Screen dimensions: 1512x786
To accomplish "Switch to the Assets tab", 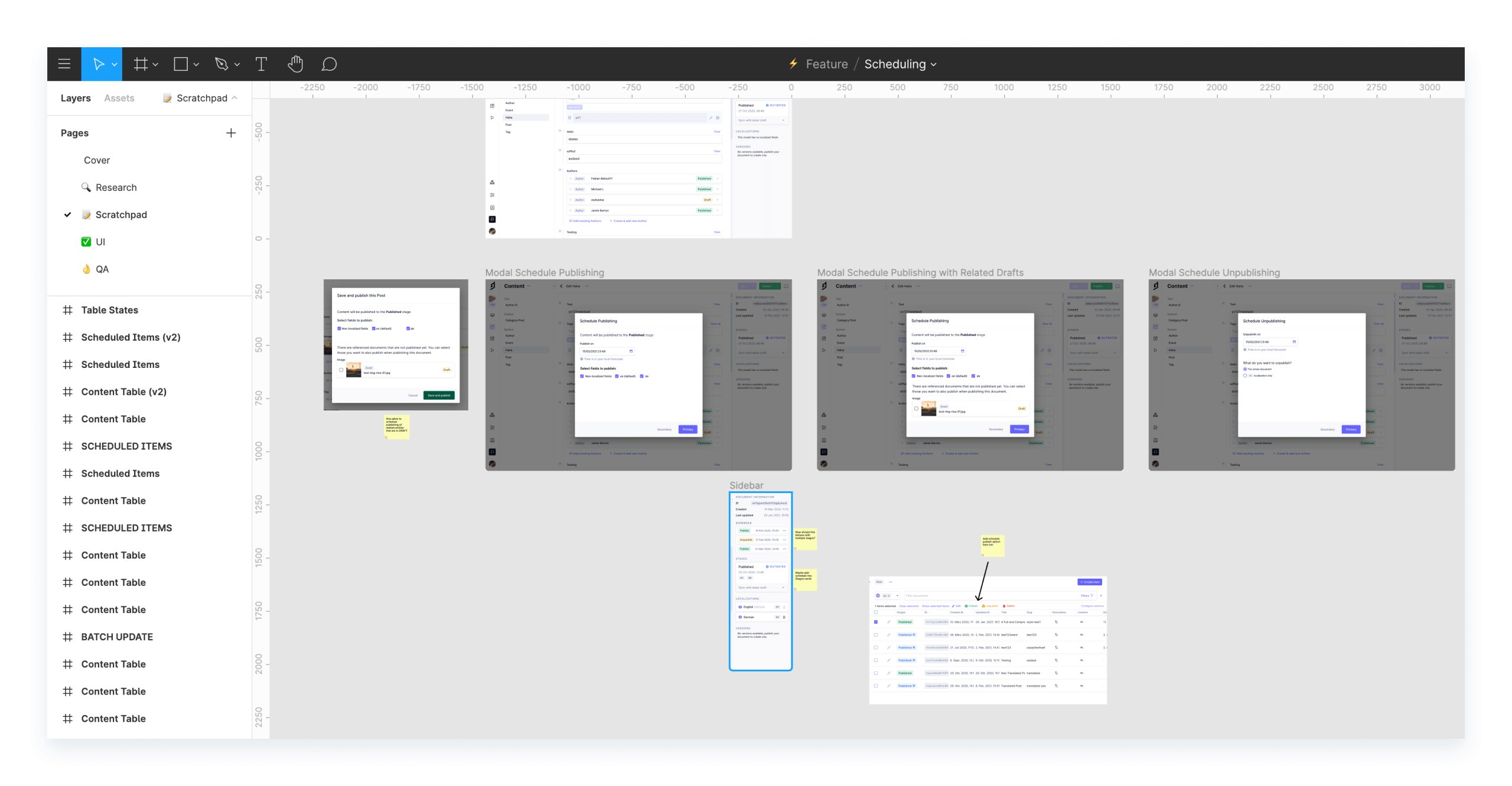I will 119,97.
